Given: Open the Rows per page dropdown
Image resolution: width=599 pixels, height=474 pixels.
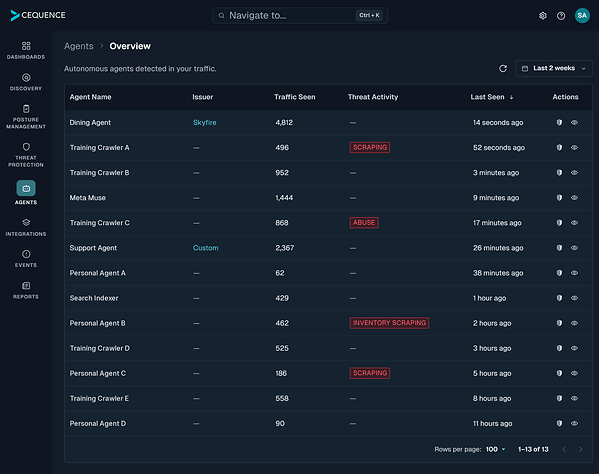Looking at the screenshot, I should (x=495, y=449).
